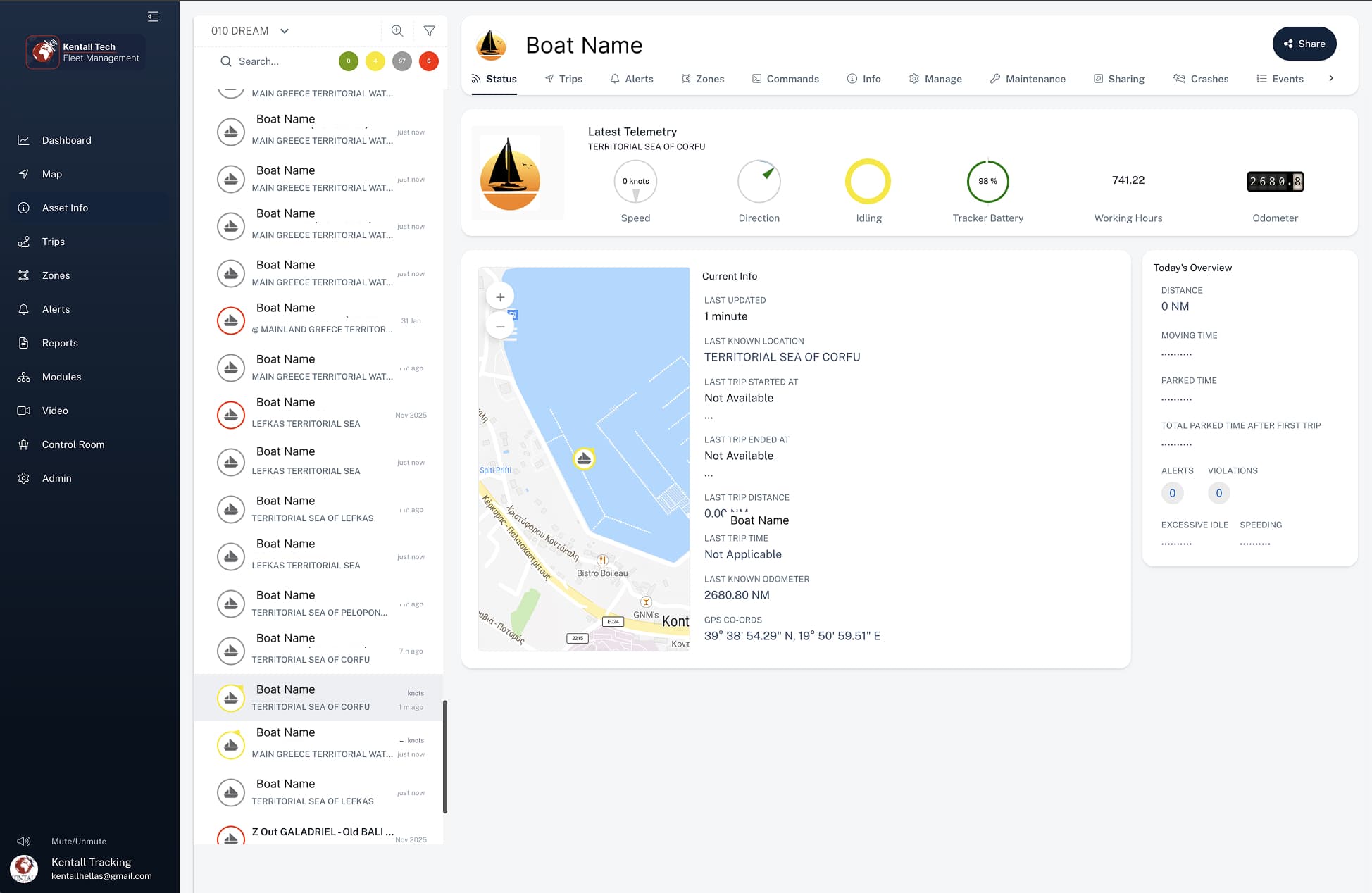Image resolution: width=1372 pixels, height=893 pixels.
Task: Filter by green status count badge
Action: click(x=349, y=61)
